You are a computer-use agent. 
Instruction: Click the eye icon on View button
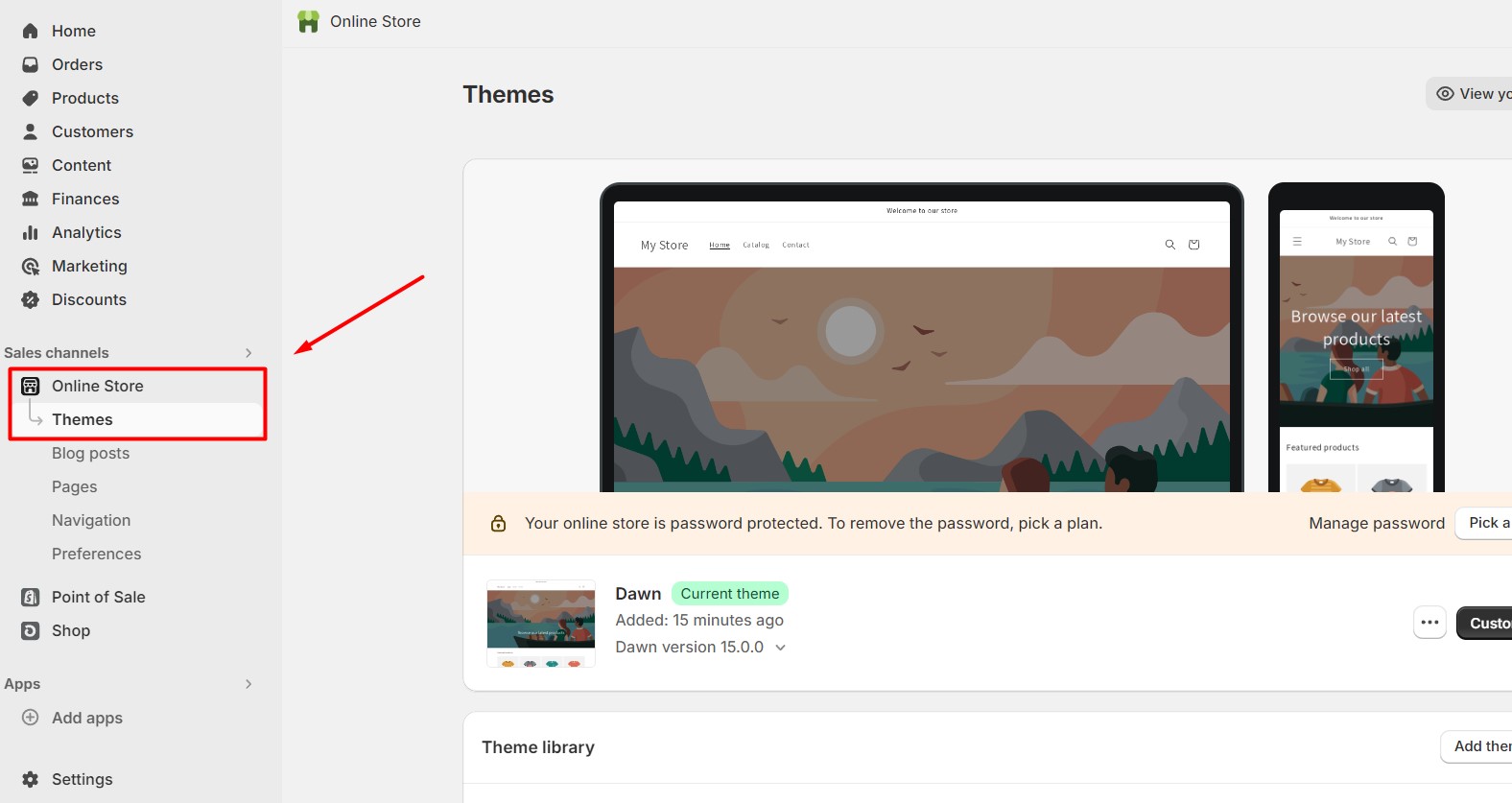click(1445, 93)
